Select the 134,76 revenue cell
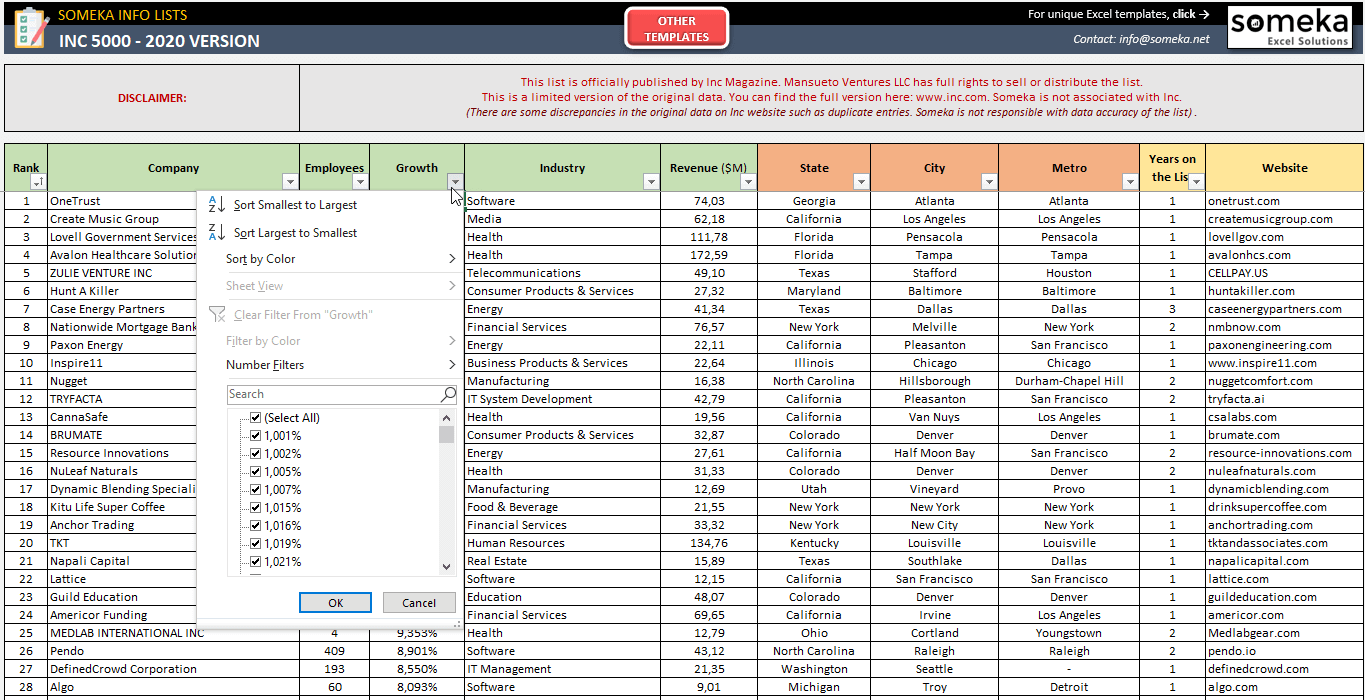 click(709, 543)
